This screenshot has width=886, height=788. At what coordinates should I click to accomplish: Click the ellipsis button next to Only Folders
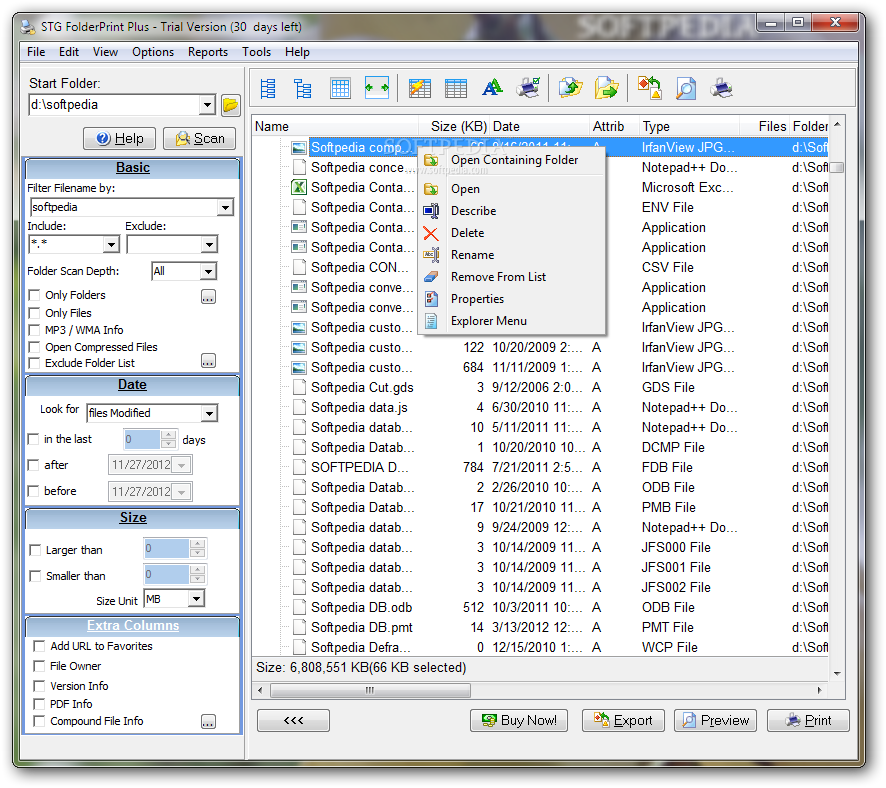(209, 297)
